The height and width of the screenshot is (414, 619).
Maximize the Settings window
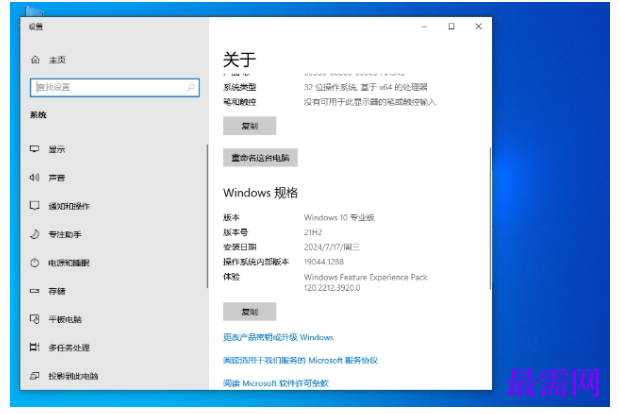[451, 26]
